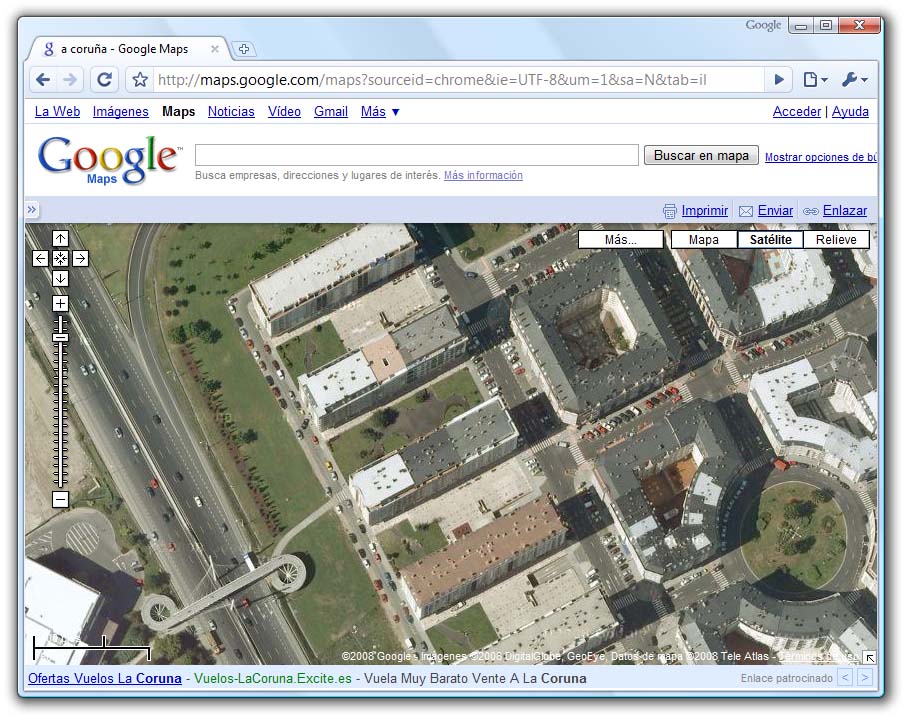Expand the left side panel chevron
Viewport: 903px width, 717px height.
pos(32,210)
